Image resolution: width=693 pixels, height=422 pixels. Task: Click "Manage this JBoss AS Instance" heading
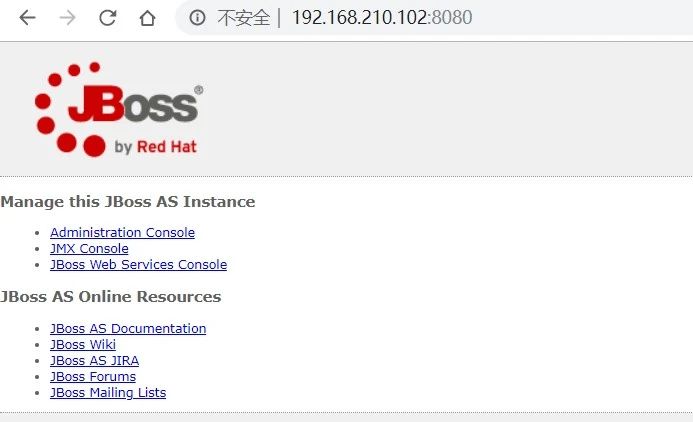point(128,202)
